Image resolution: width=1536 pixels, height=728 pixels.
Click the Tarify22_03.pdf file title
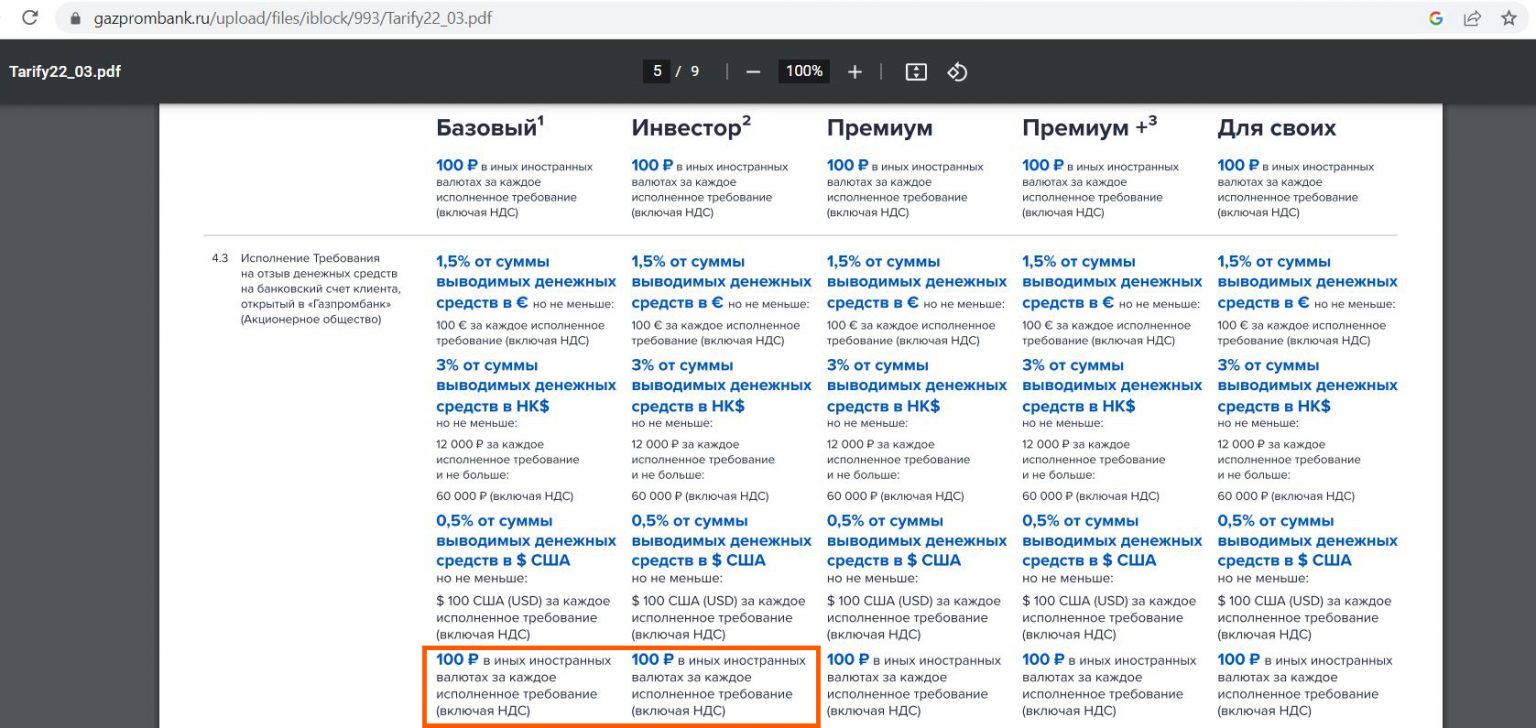click(65, 72)
